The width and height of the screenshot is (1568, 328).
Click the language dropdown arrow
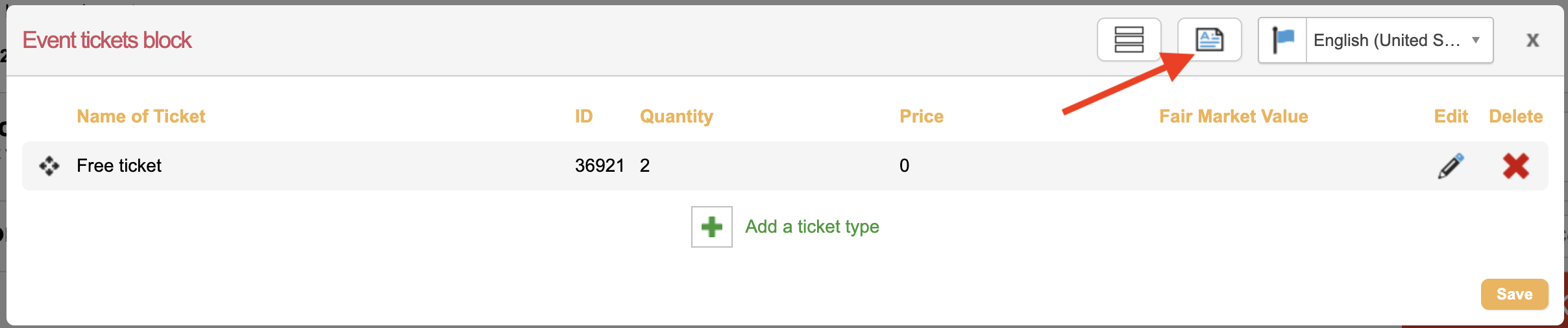tap(1476, 40)
